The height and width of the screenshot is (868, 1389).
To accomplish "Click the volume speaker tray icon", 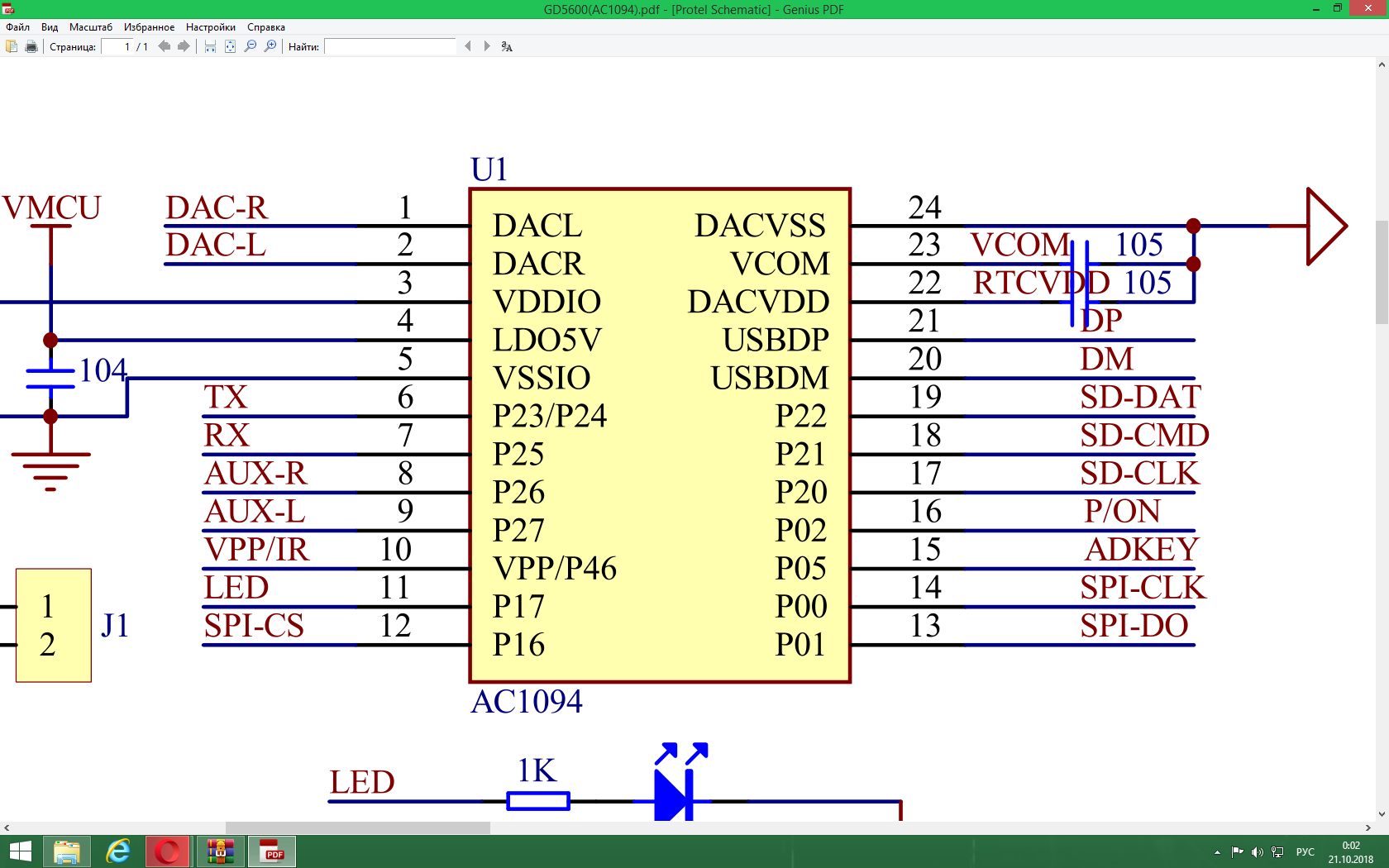I will 1257,852.
